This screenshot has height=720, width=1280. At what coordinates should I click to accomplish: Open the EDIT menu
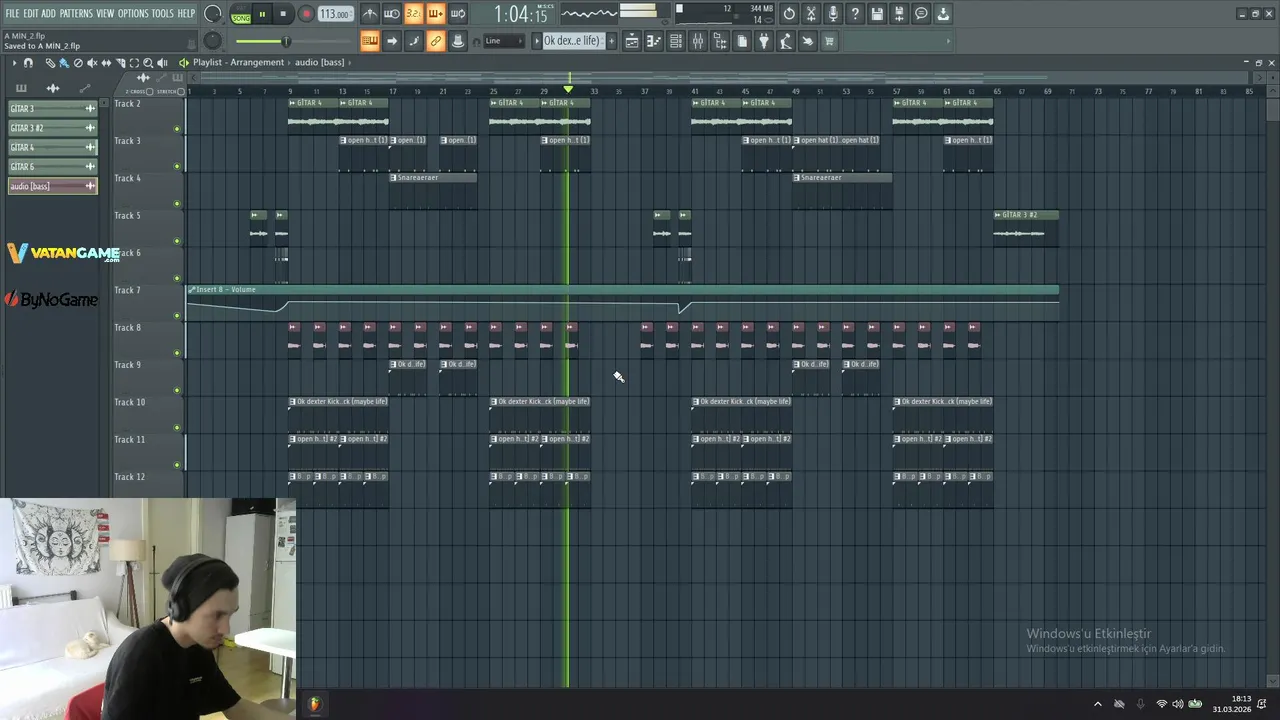(31, 14)
